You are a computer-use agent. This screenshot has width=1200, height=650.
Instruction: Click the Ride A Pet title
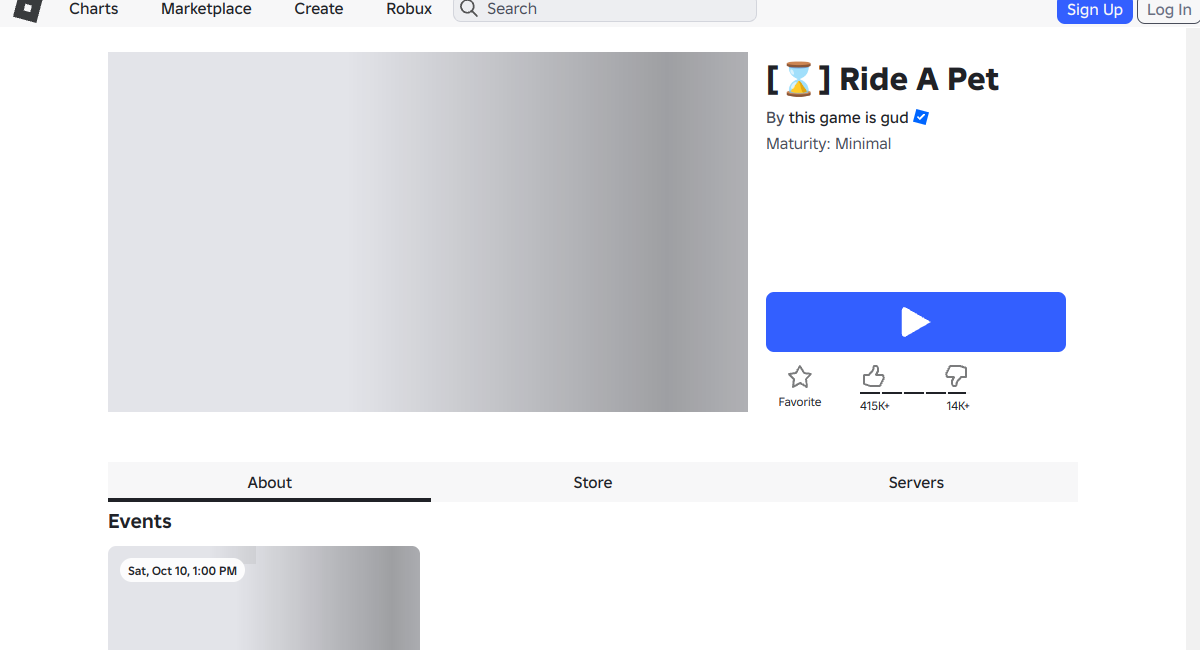tap(883, 79)
